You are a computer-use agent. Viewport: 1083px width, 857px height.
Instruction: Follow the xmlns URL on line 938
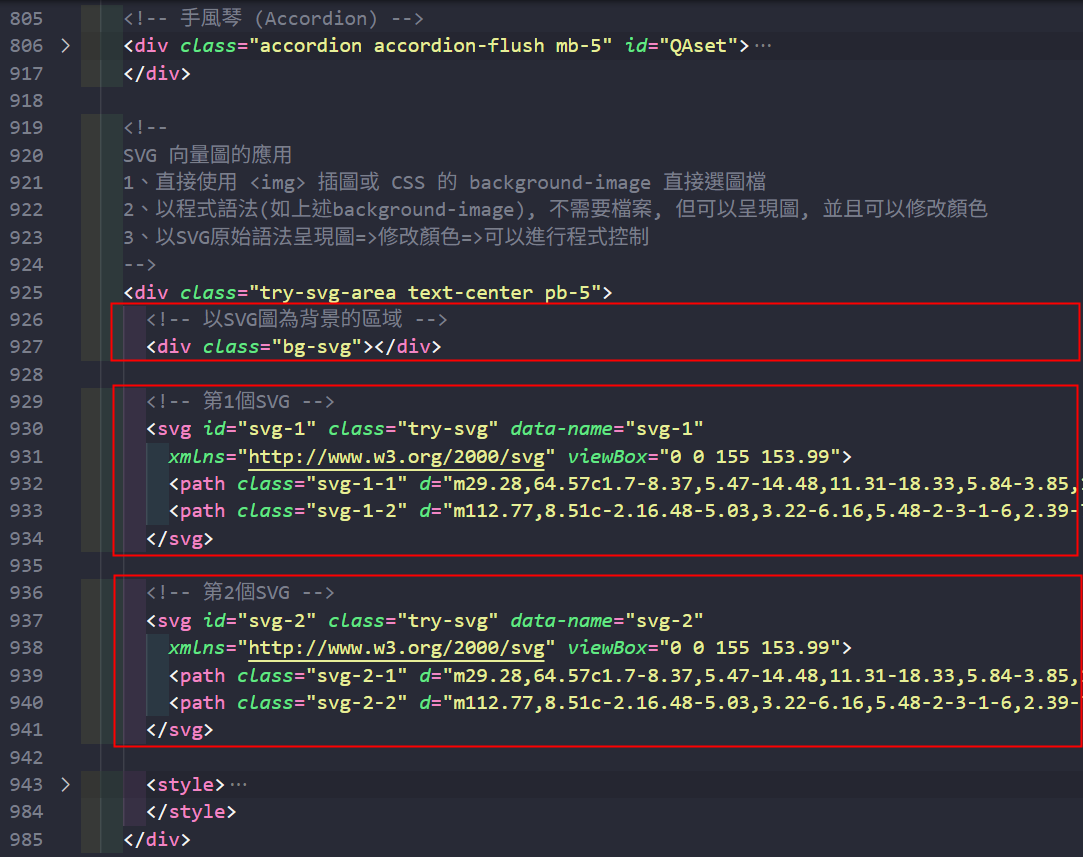[402, 648]
